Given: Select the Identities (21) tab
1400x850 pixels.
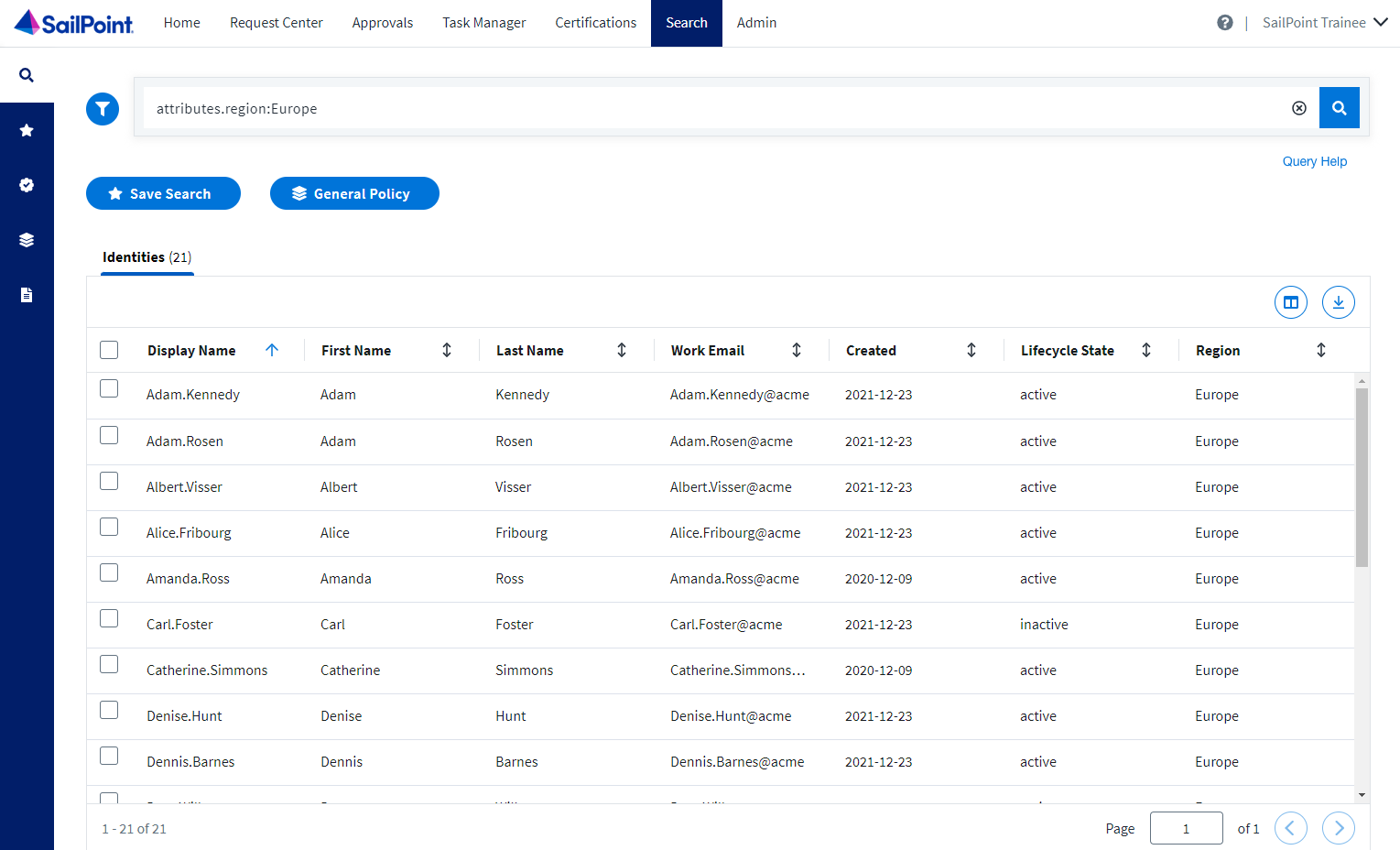Looking at the screenshot, I should 146,257.
